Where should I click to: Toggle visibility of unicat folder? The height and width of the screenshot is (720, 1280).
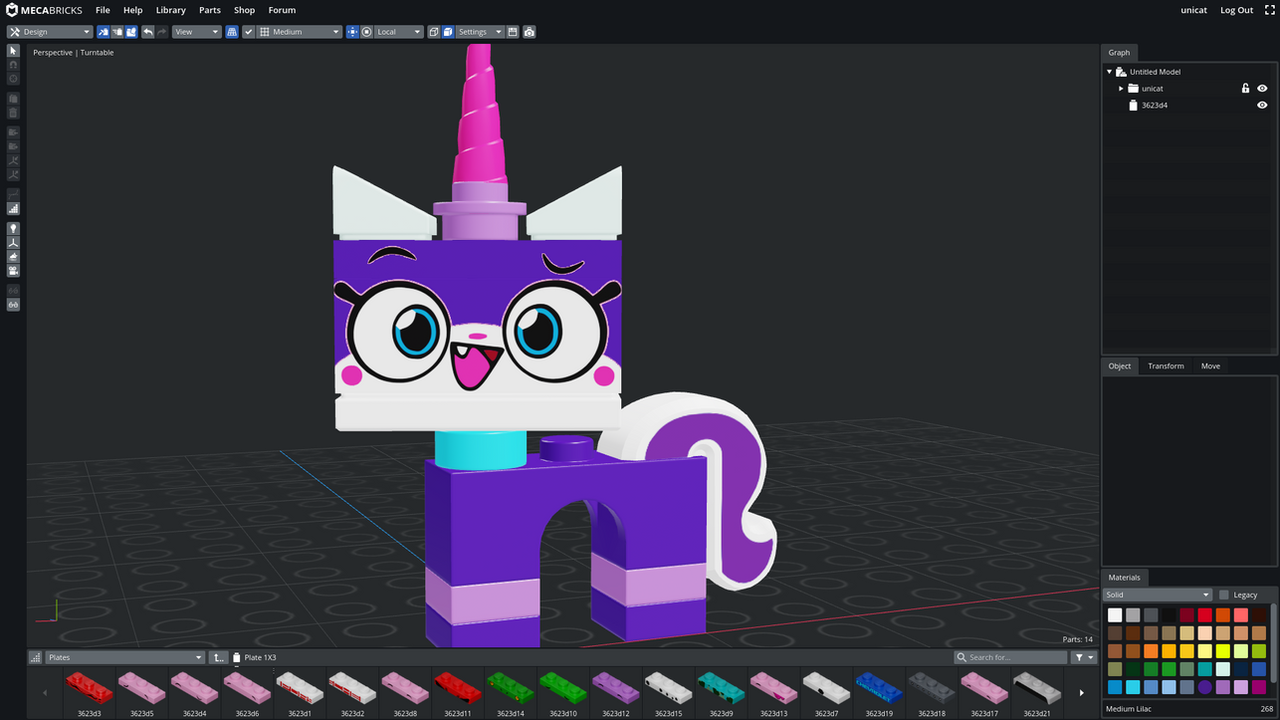1262,88
